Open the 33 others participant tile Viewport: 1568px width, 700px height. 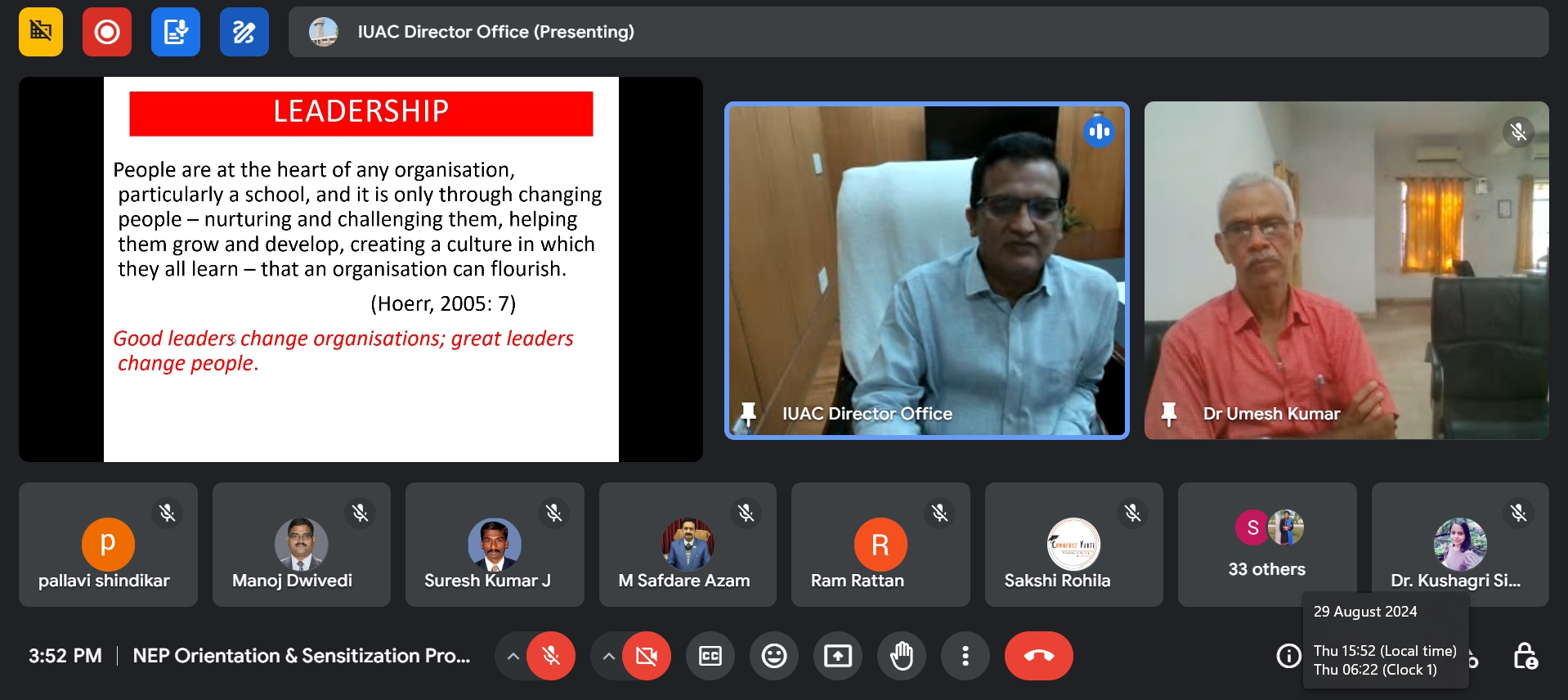(1266, 545)
